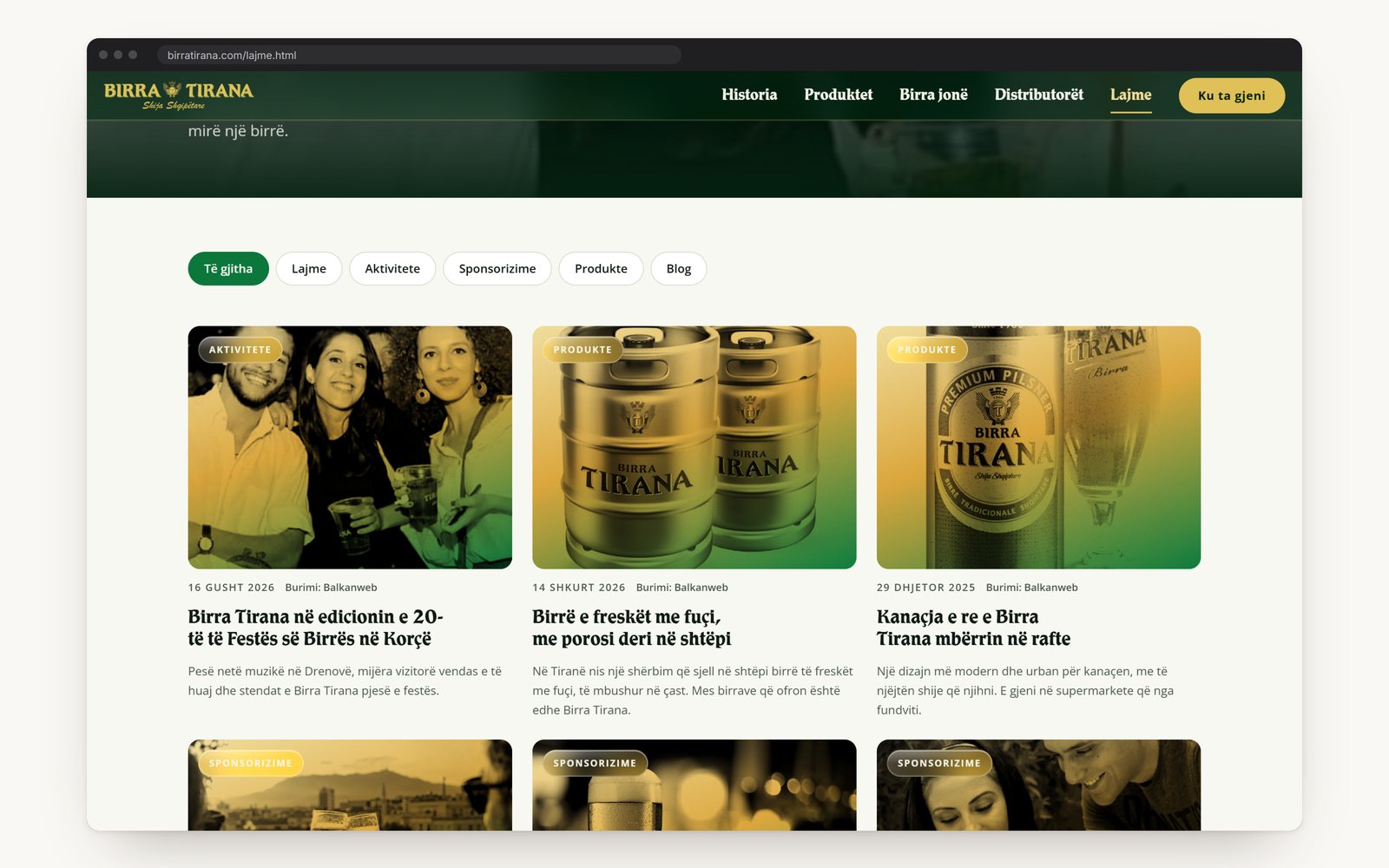Filter by Aktivitete category
The width and height of the screenshot is (1389, 868).
[392, 269]
